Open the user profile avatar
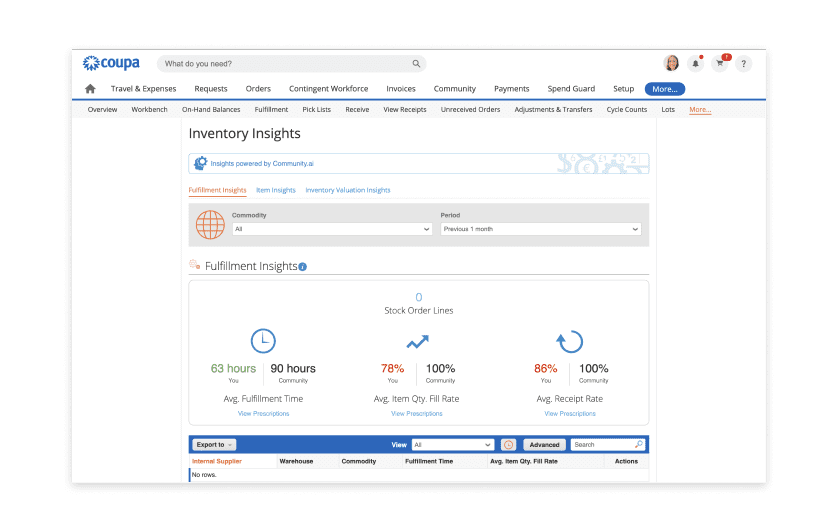Screen dimensions: 838x531 [671, 63]
